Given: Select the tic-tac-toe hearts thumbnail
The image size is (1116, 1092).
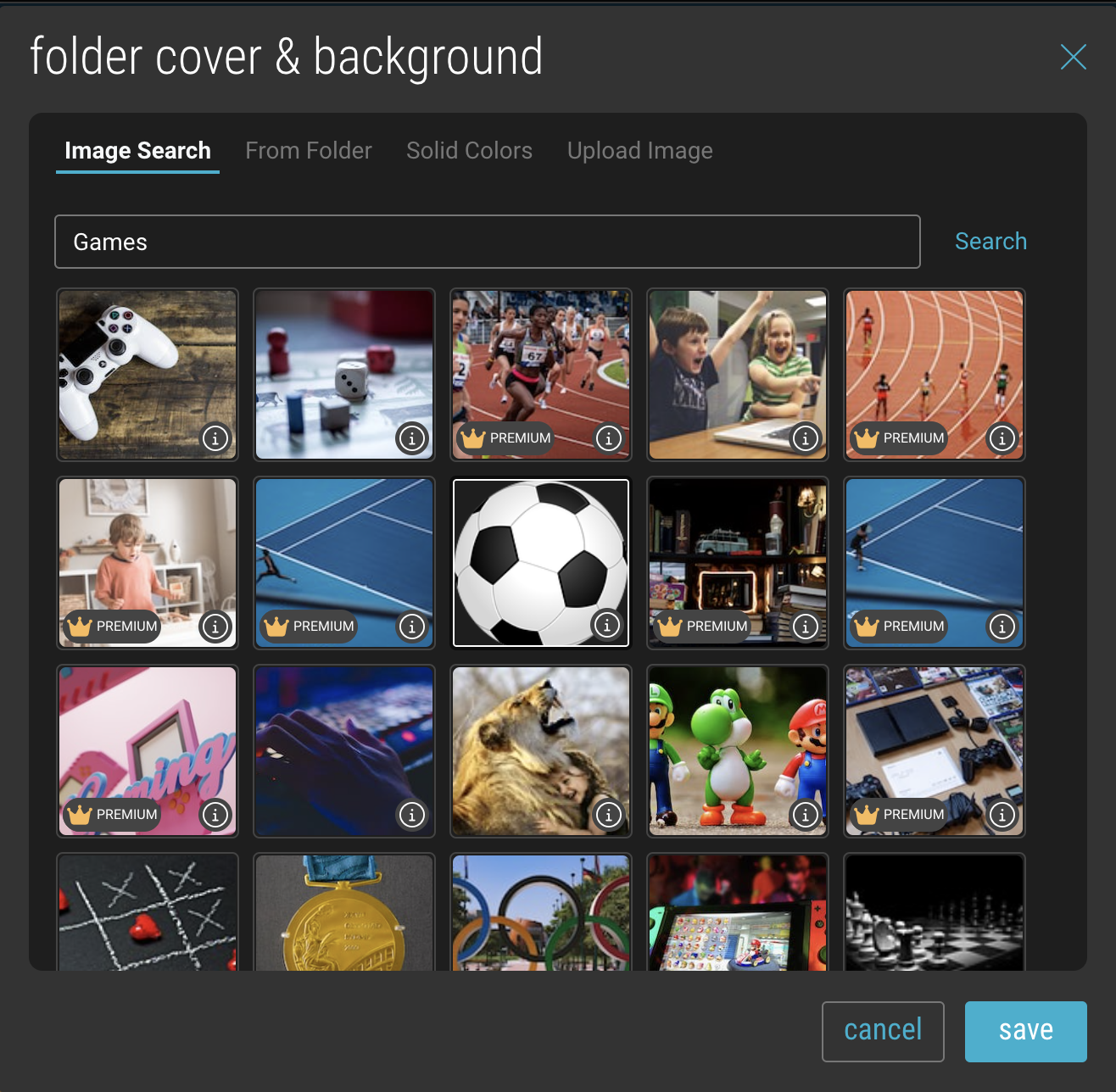Looking at the screenshot, I should point(148,912).
